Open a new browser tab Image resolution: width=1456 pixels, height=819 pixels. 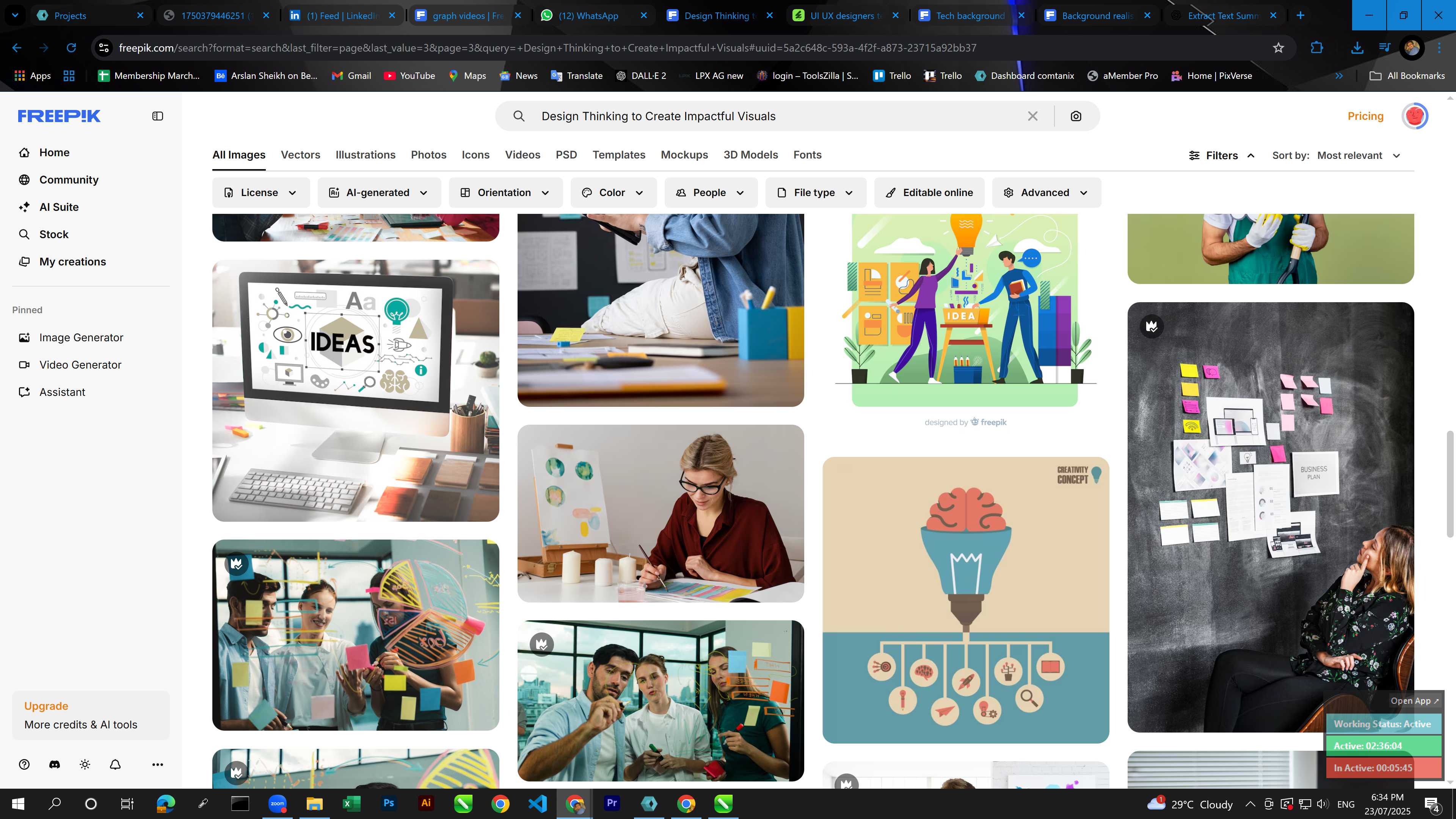(1301, 15)
